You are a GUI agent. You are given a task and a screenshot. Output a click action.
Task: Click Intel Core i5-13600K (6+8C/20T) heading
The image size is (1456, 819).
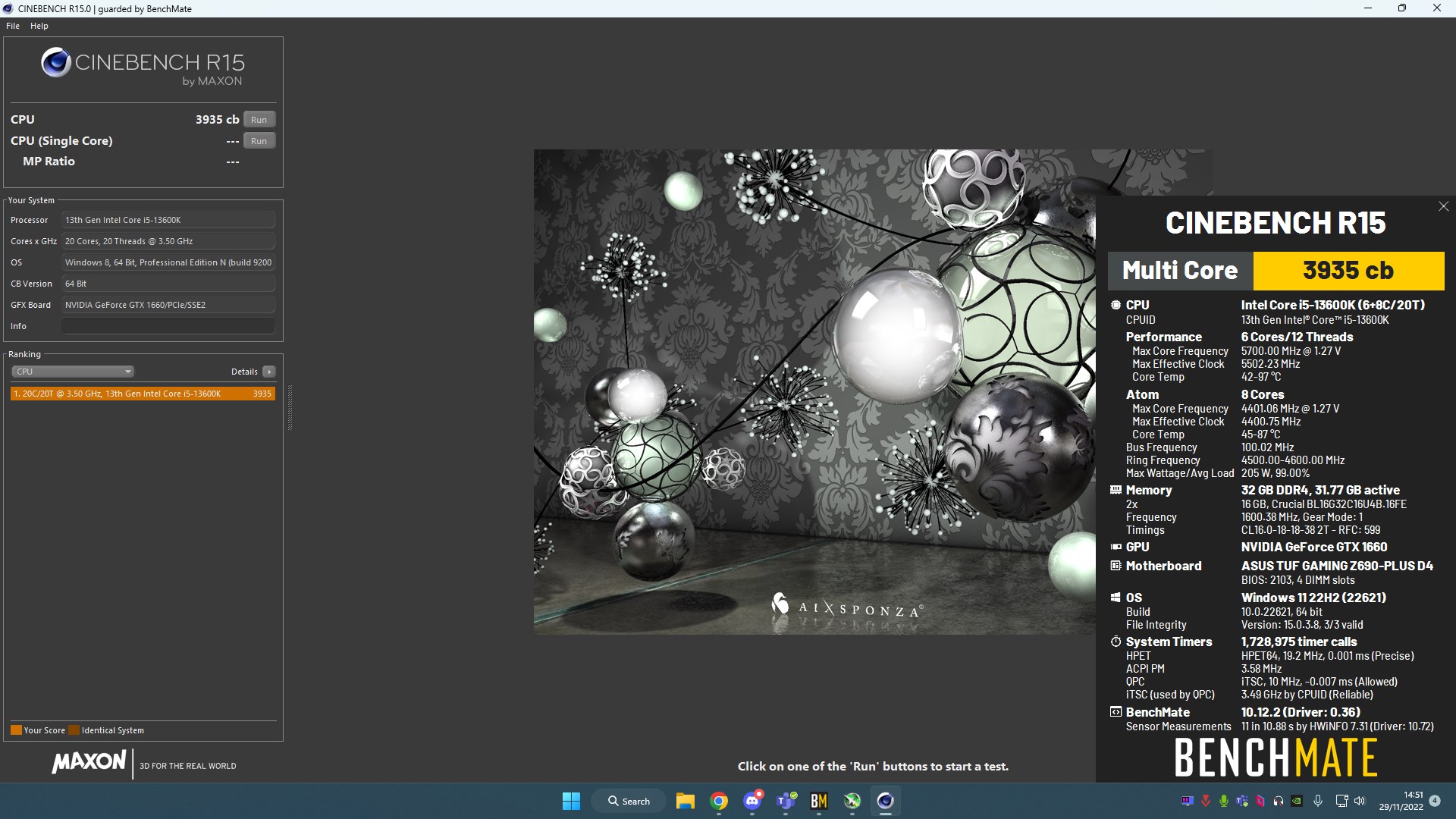pos(1332,305)
